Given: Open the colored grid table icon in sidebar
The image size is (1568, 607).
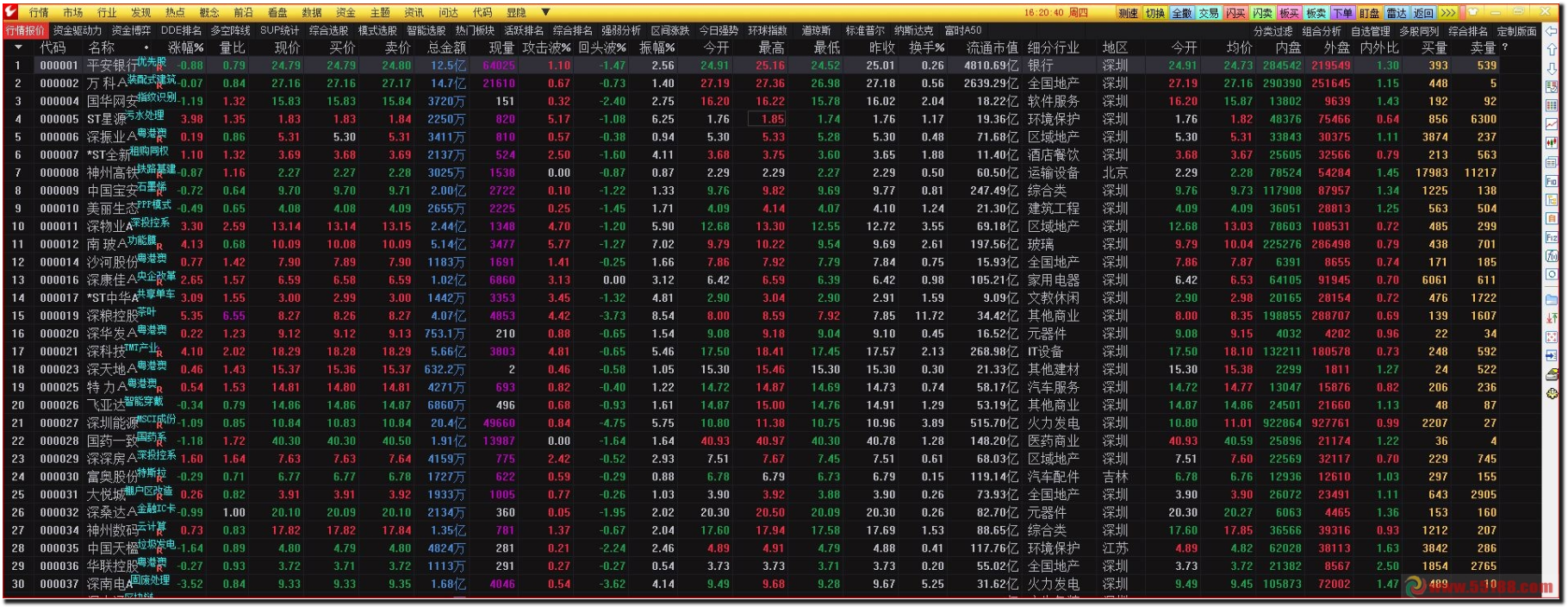Looking at the screenshot, I should pos(1552,105).
